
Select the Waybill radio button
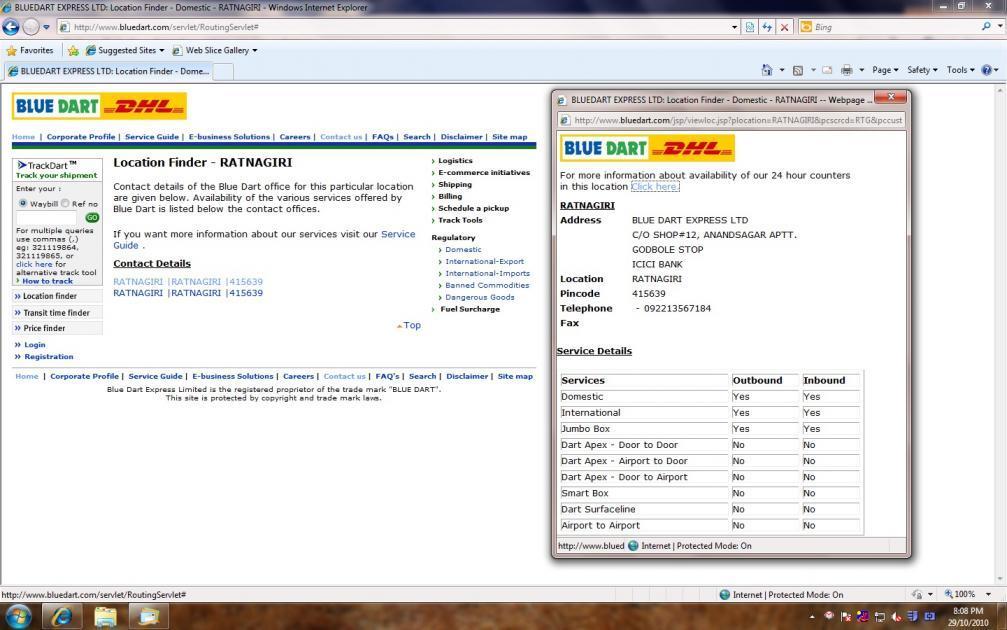[x=23, y=203]
